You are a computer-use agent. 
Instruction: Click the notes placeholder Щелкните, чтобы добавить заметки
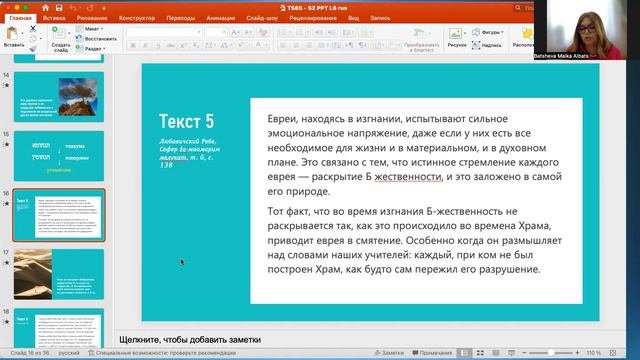[190, 340]
